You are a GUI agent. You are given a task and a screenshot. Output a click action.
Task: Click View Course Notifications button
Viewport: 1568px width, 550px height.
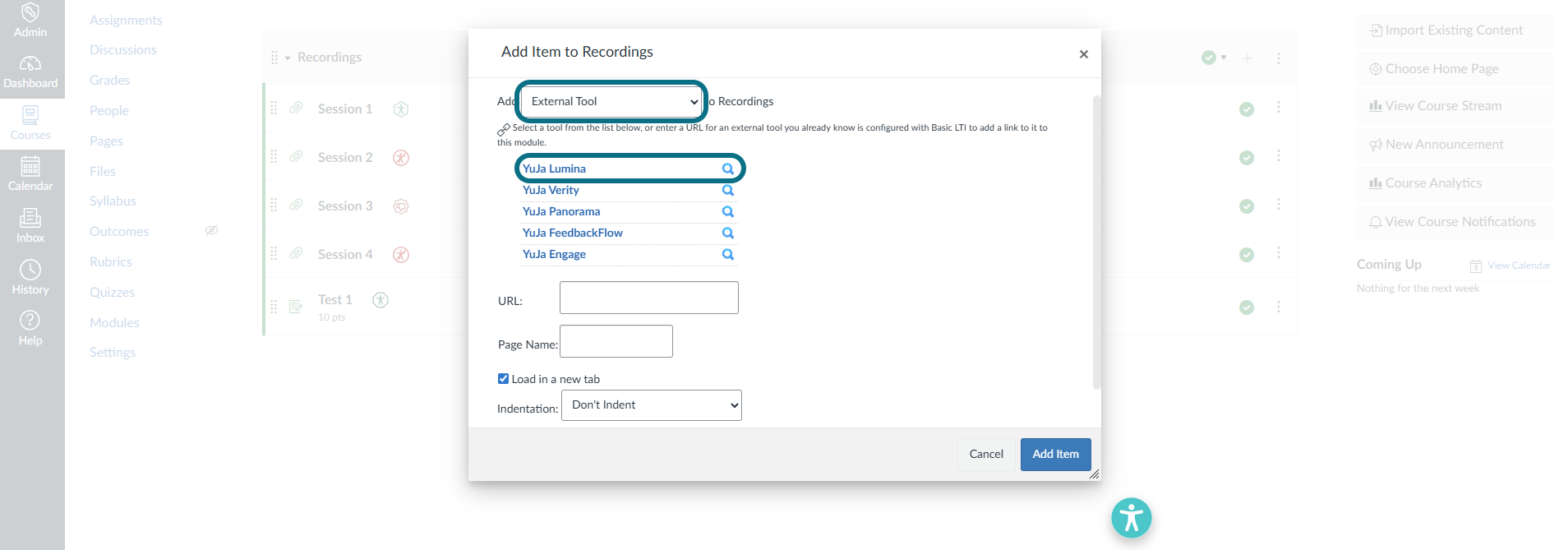tap(1455, 222)
